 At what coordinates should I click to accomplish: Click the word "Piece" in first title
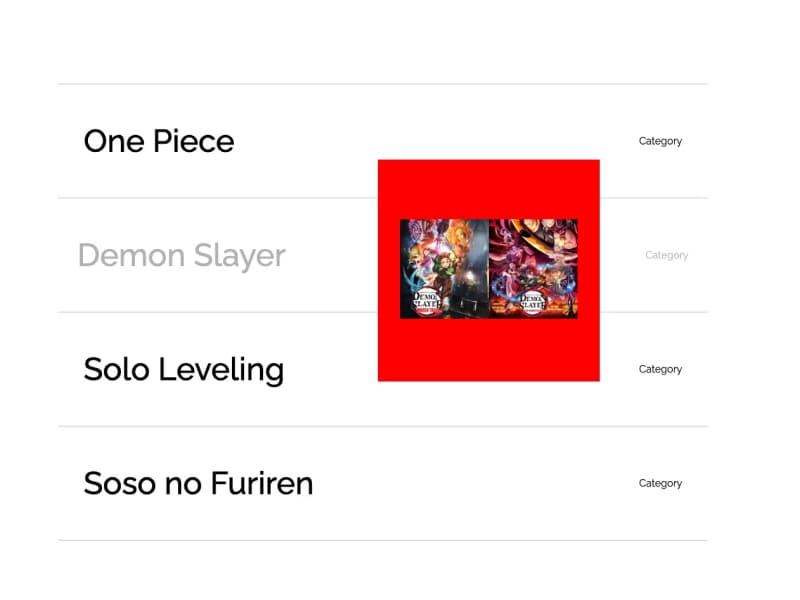click(195, 142)
